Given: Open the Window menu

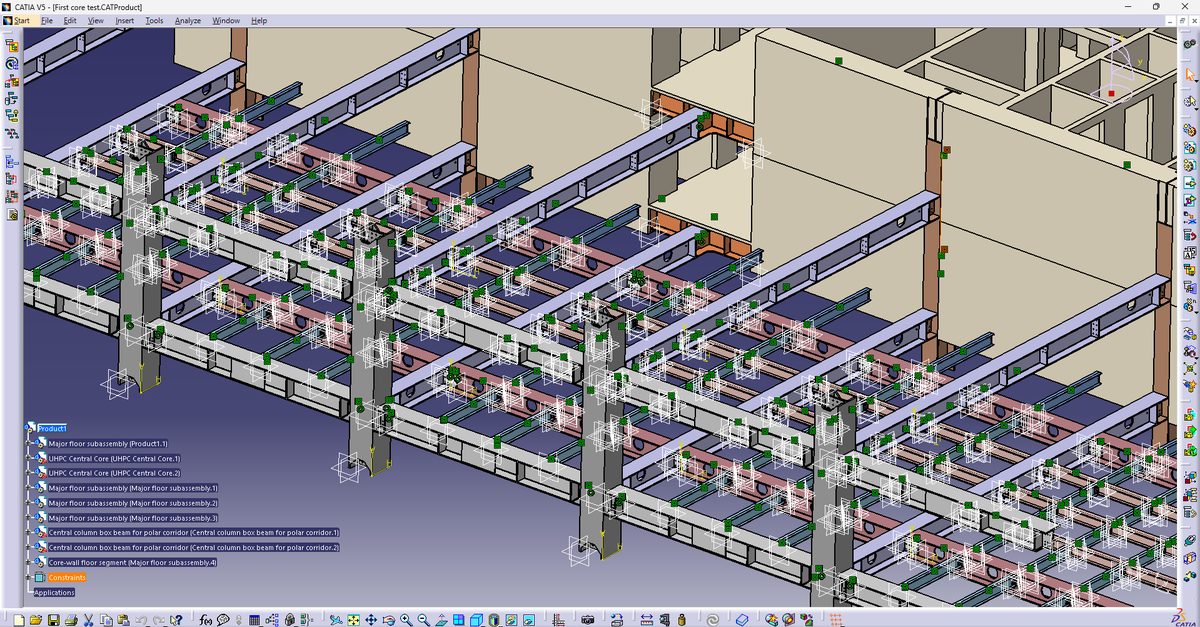Looking at the screenshot, I should point(226,20).
